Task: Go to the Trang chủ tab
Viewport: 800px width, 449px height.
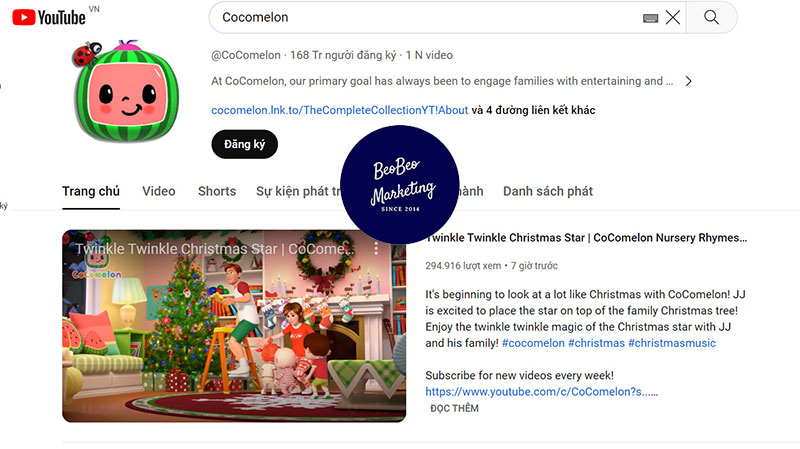Action: click(x=90, y=191)
